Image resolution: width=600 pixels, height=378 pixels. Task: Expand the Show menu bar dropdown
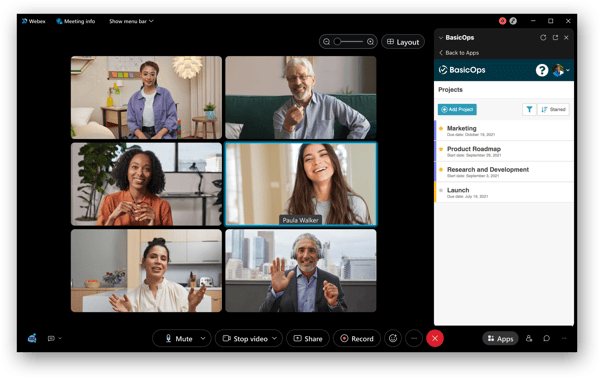tap(131, 21)
